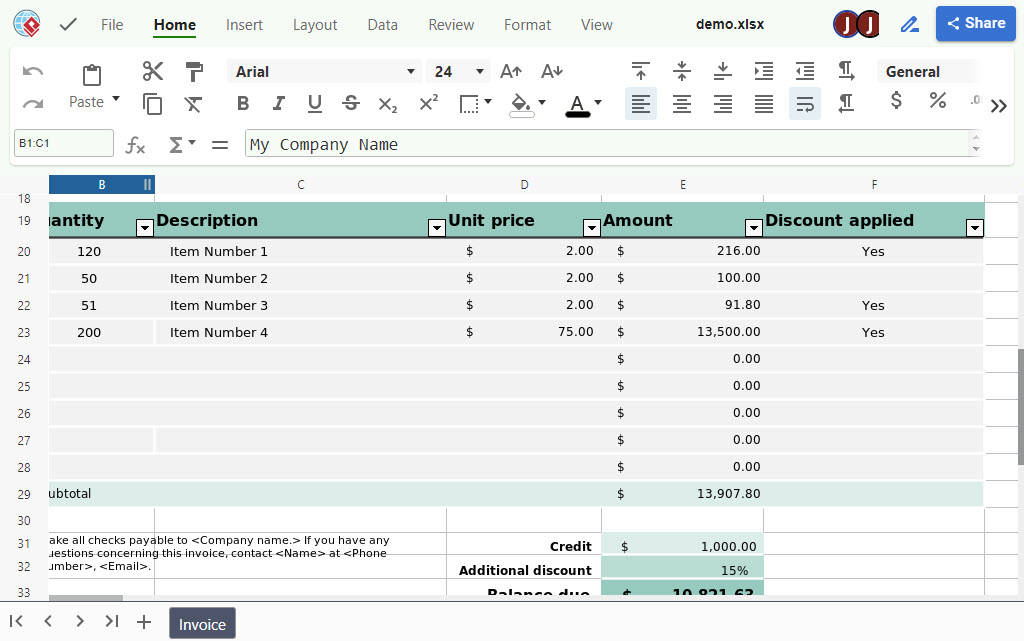
Task: Expand the Arial font name dropdown
Action: (x=410, y=71)
